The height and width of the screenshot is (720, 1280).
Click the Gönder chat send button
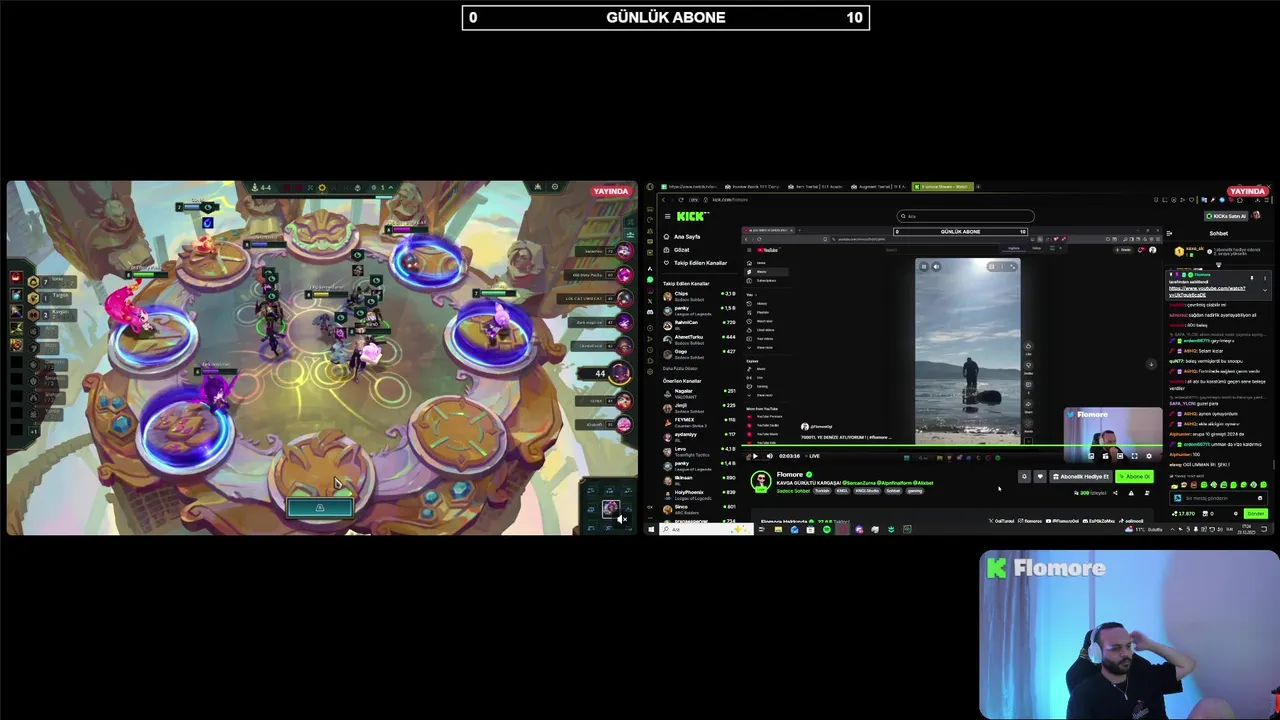(1256, 513)
